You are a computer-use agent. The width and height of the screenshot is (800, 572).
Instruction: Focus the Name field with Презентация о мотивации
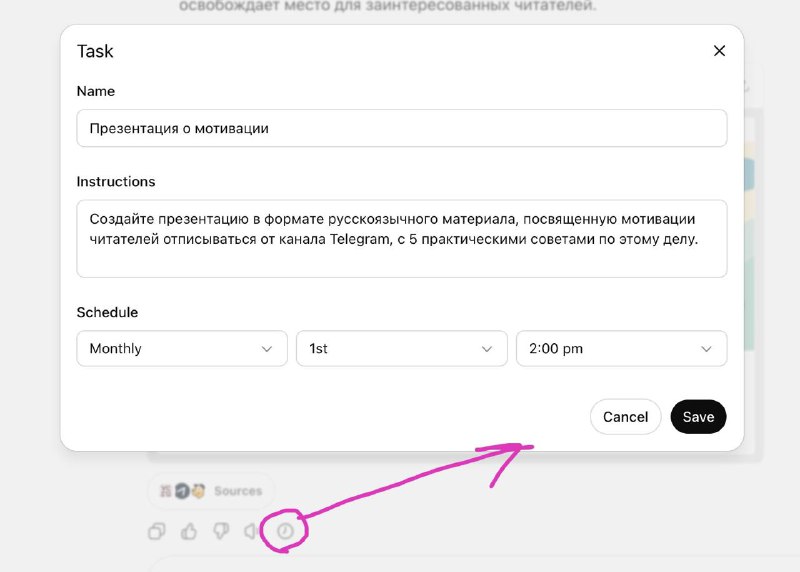(x=401, y=128)
